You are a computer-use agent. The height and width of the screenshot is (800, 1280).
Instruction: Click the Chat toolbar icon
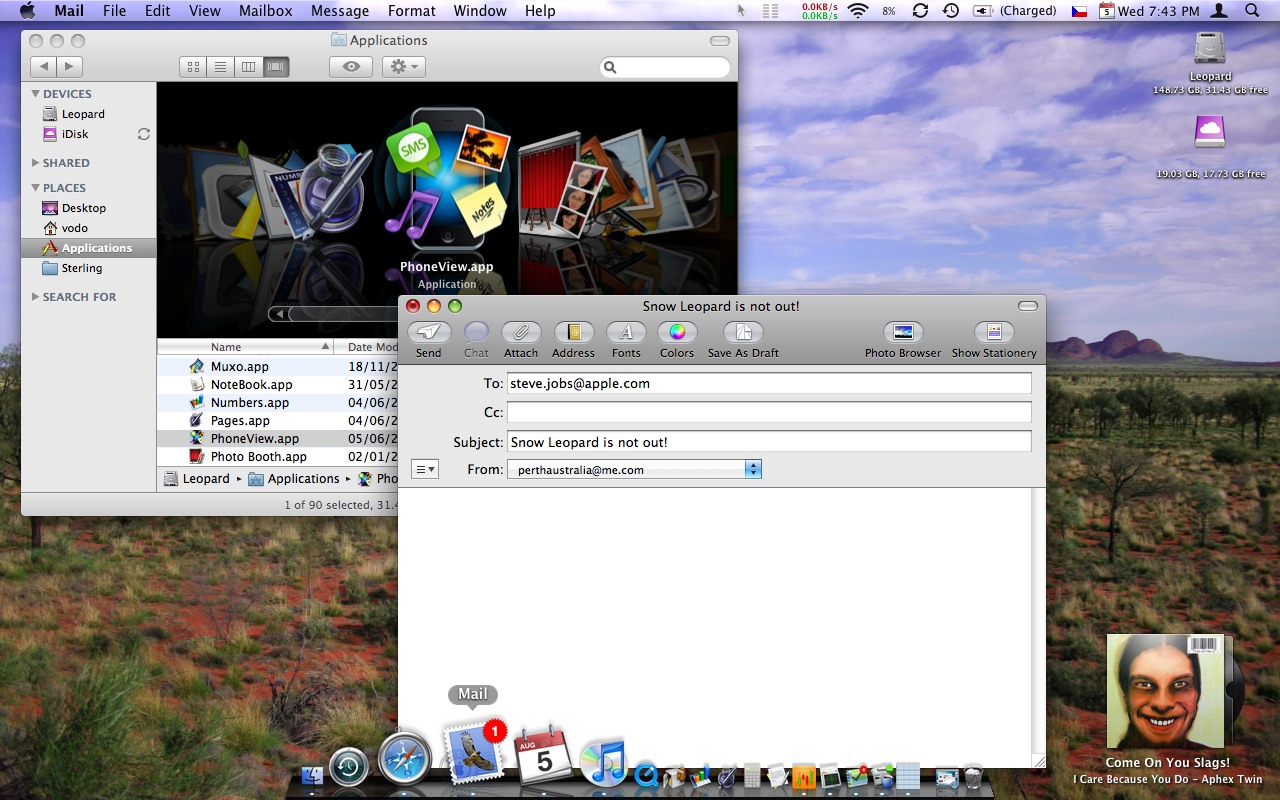(x=476, y=333)
